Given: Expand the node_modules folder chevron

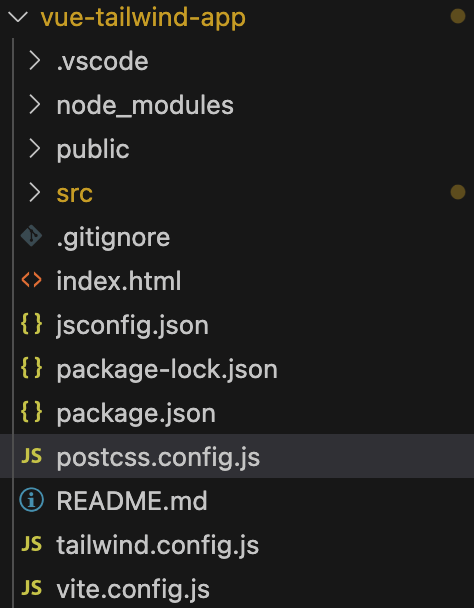Looking at the screenshot, I should (35, 105).
